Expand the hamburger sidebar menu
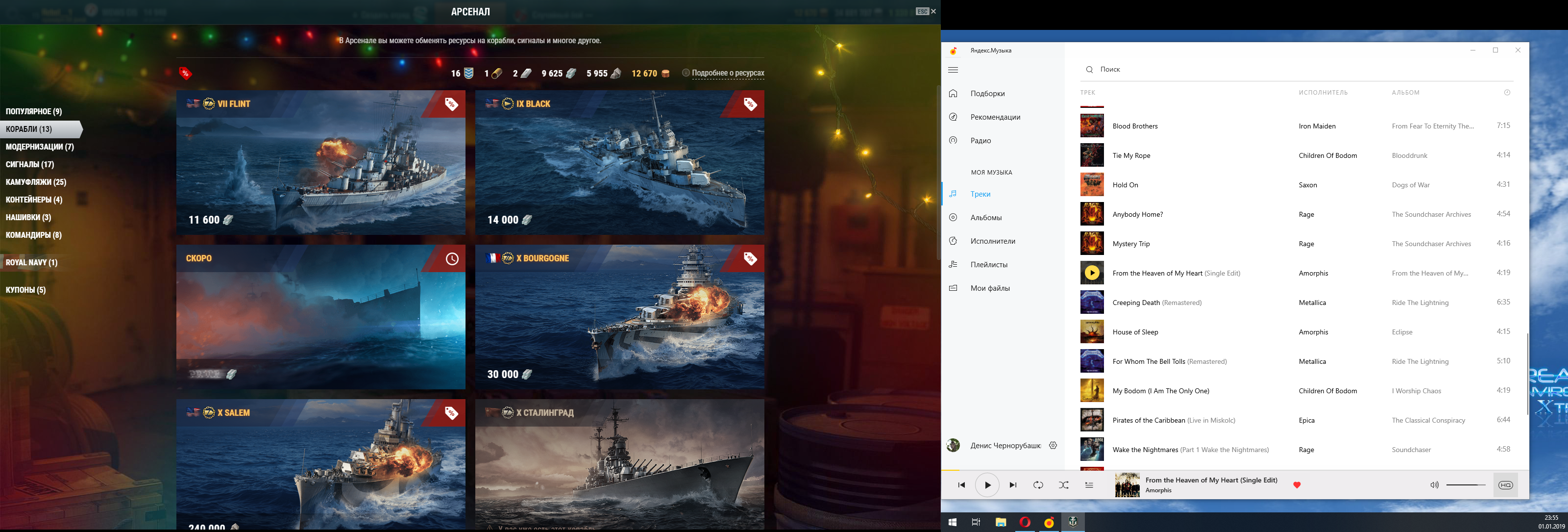Viewport: 1568px width, 532px height. [953, 70]
